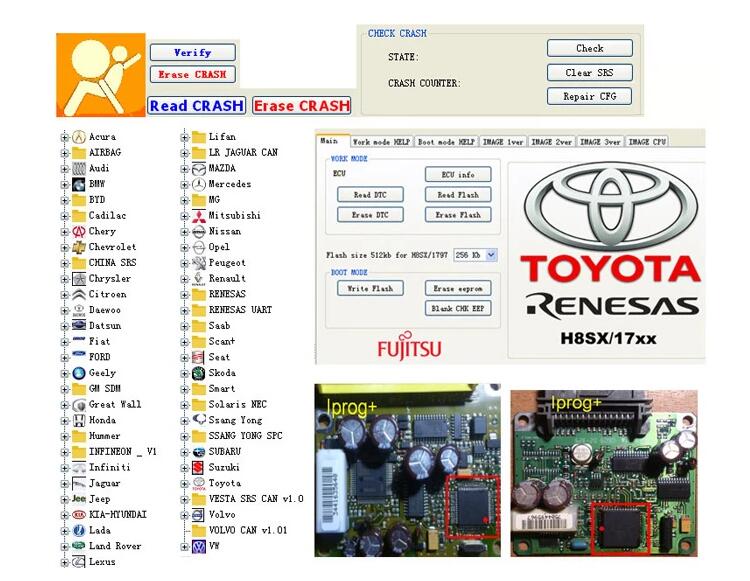Image resolution: width=750 pixels, height=581 pixels.
Task: Select the Chevrolet logo icon
Action: [x=78, y=247]
